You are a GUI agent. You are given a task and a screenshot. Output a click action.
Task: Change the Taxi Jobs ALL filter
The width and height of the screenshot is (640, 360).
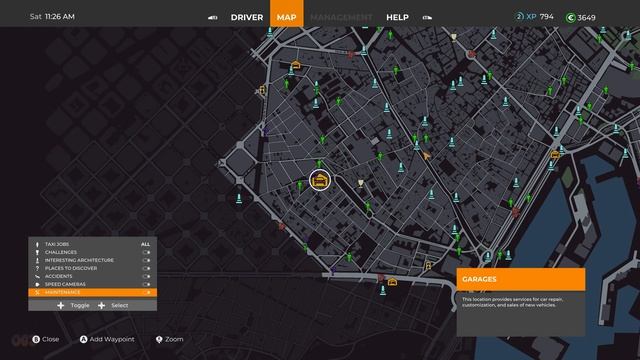pyautogui.click(x=145, y=244)
